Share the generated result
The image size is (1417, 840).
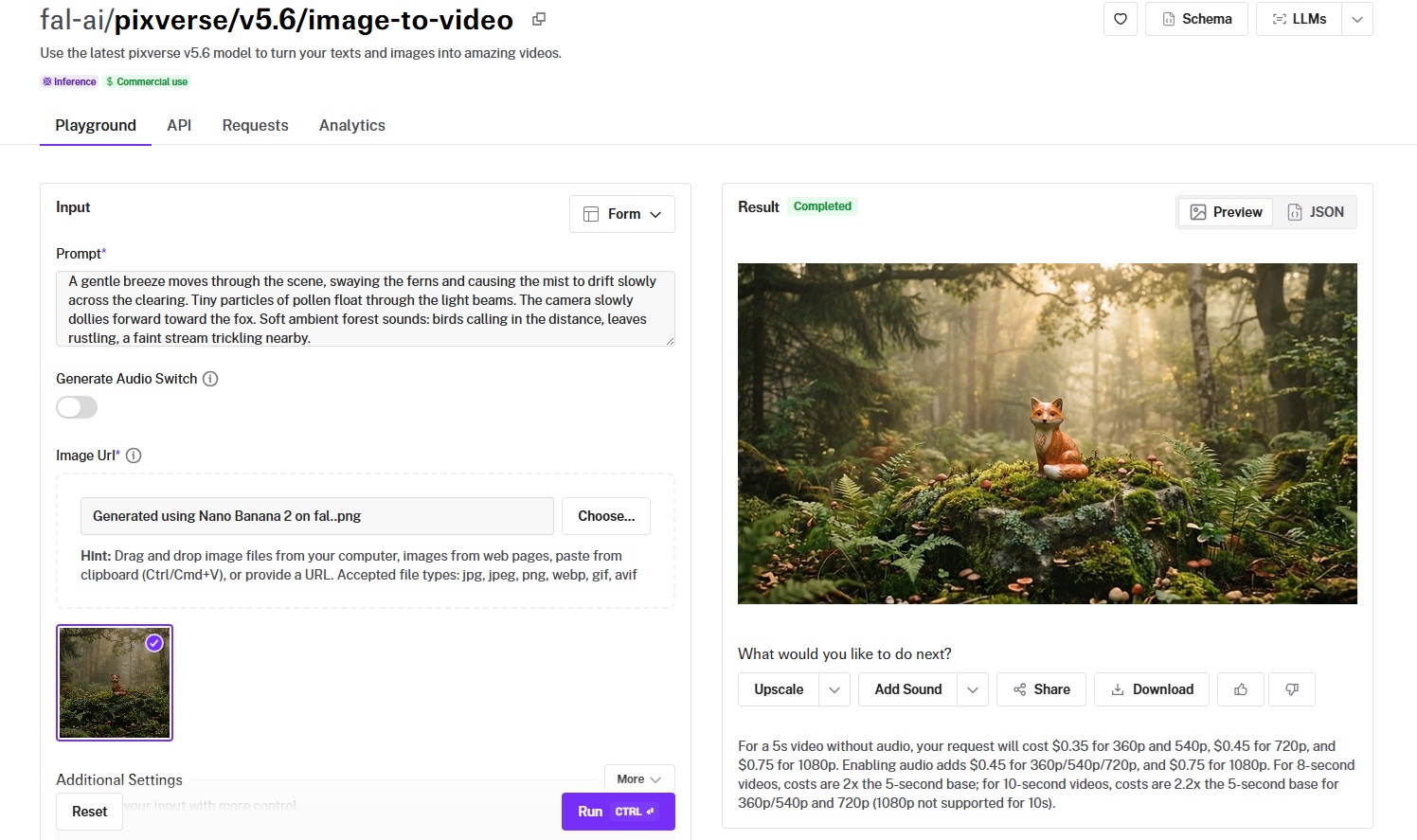tap(1041, 689)
